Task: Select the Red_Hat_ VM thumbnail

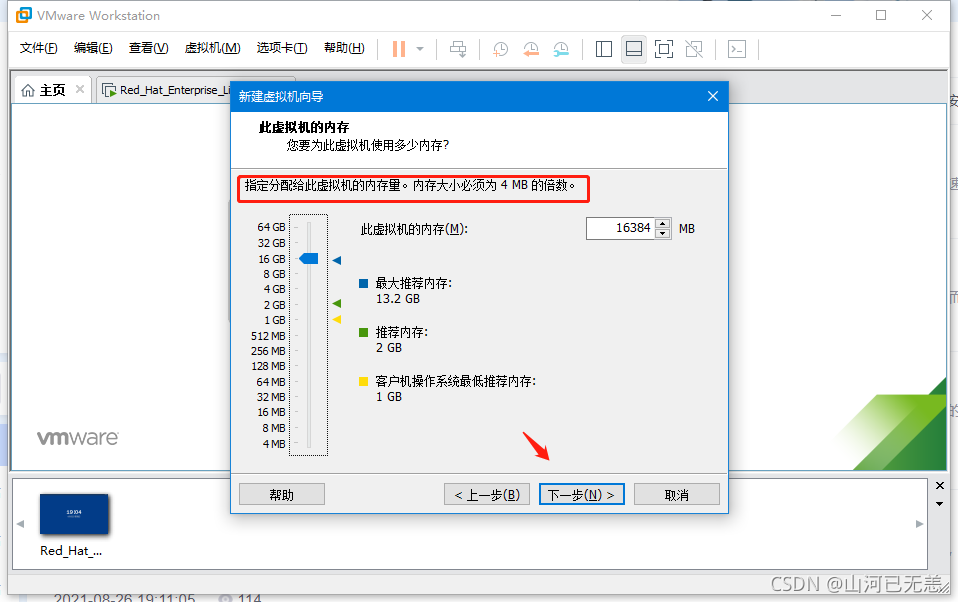Action: click(x=74, y=514)
